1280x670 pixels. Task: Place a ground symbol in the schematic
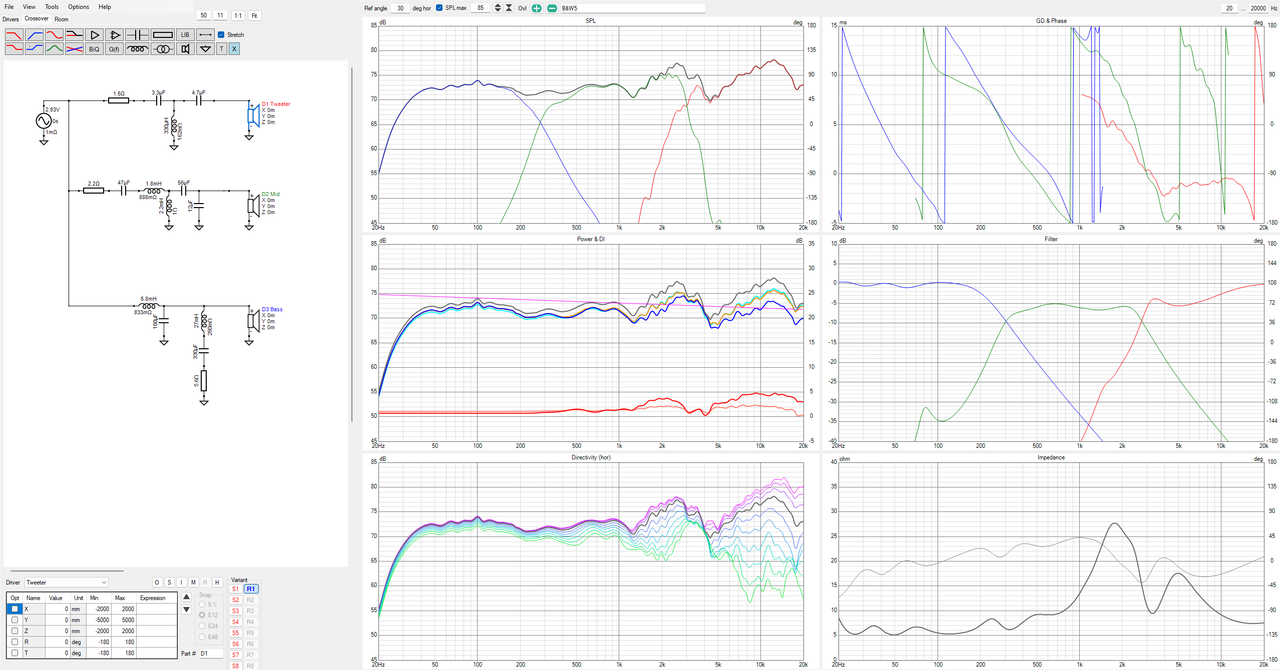pyautogui.click(x=205, y=48)
